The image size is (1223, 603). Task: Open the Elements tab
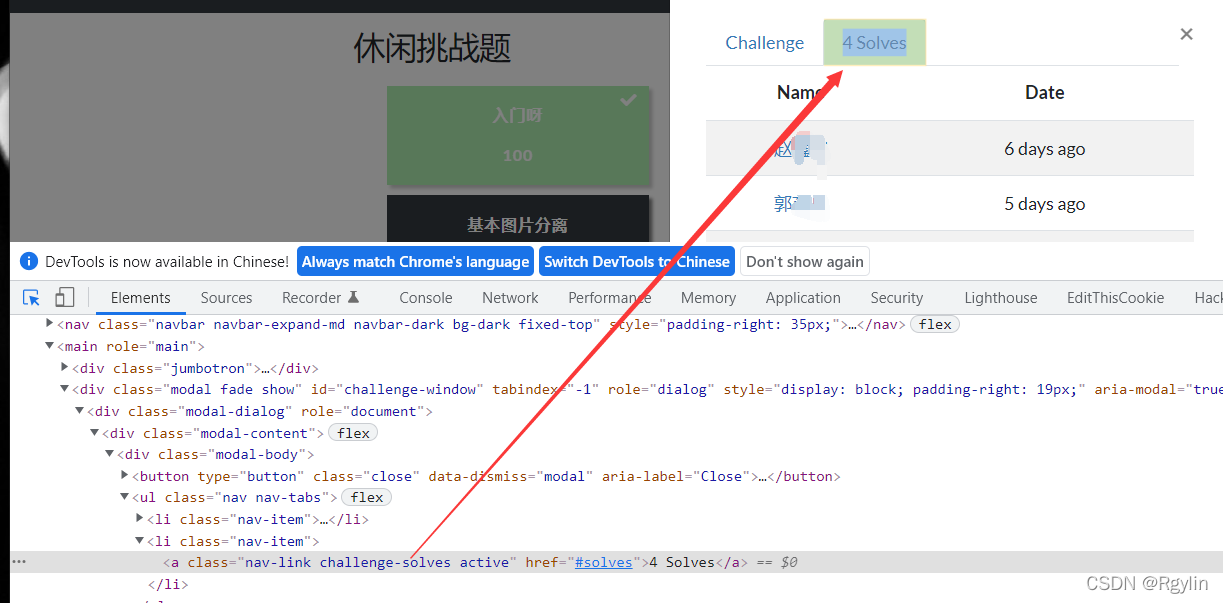(140, 297)
